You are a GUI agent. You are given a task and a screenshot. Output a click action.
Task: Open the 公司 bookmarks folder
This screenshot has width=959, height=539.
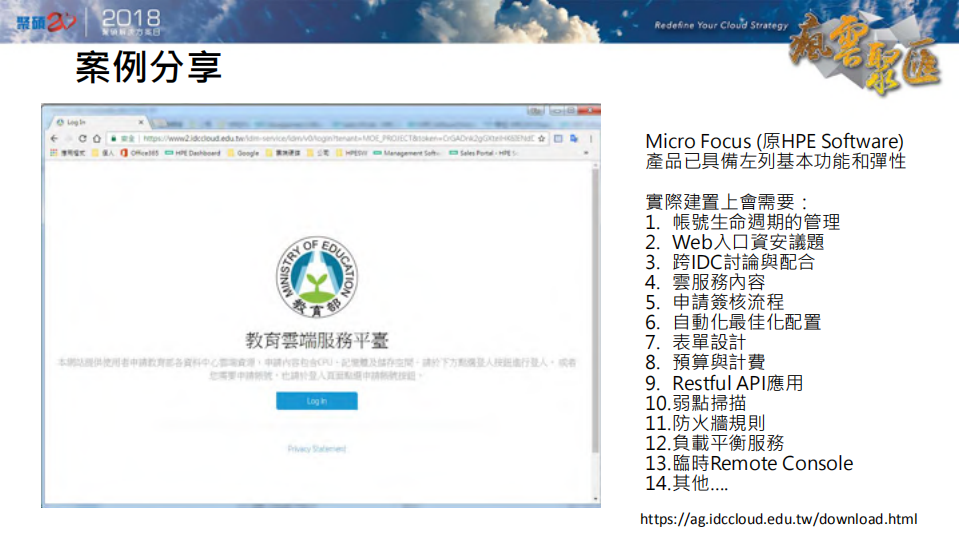318,153
